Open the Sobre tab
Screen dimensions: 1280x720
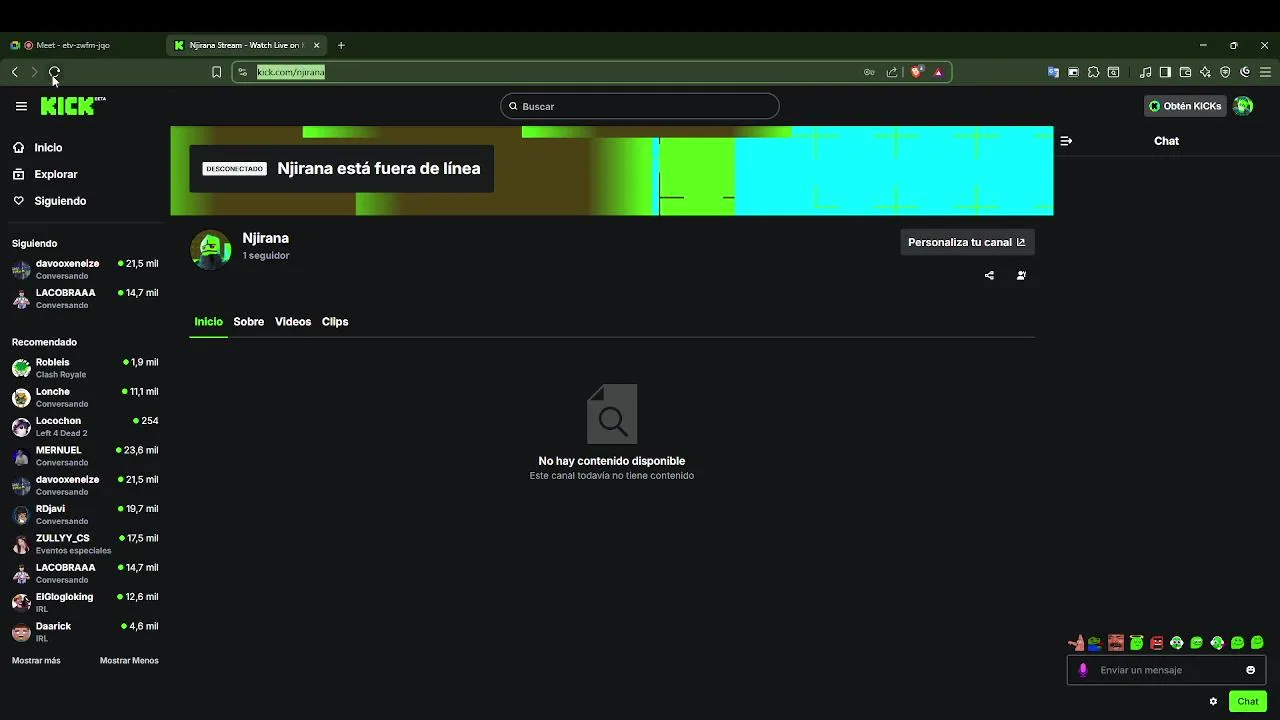[x=249, y=322]
